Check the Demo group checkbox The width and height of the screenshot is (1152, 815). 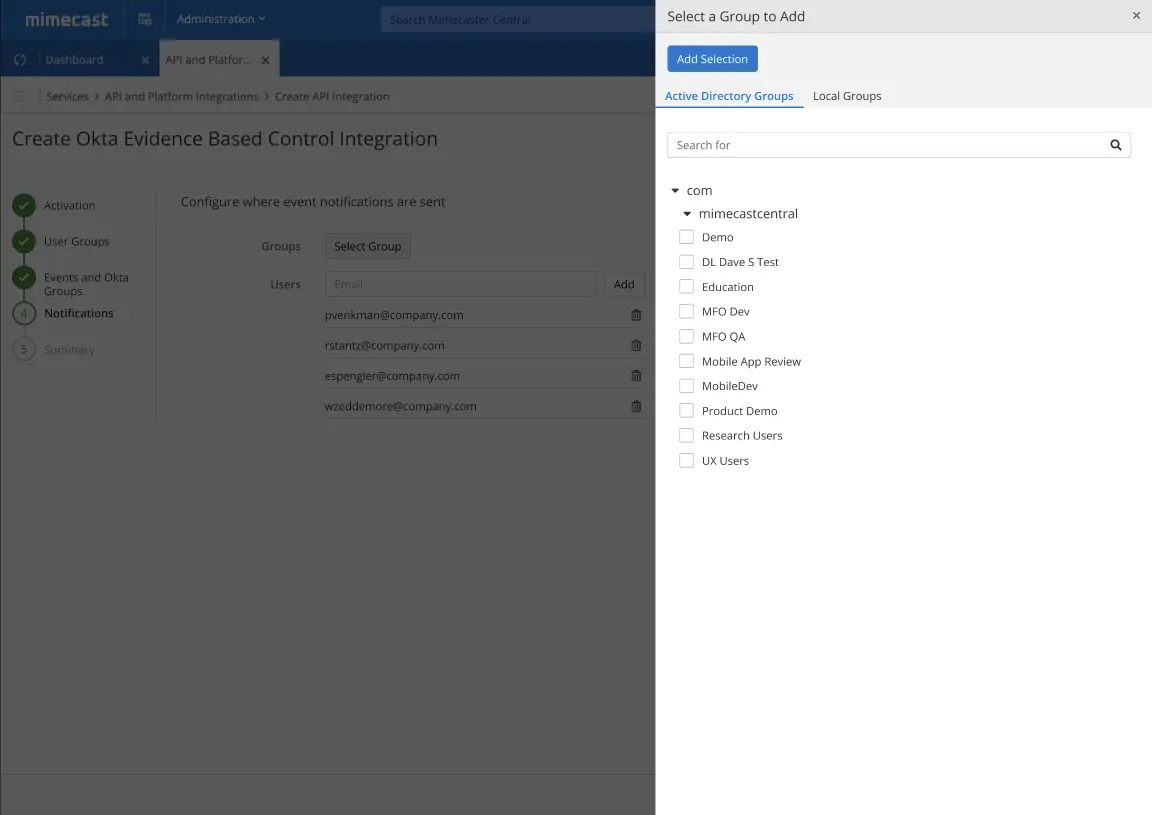point(686,237)
